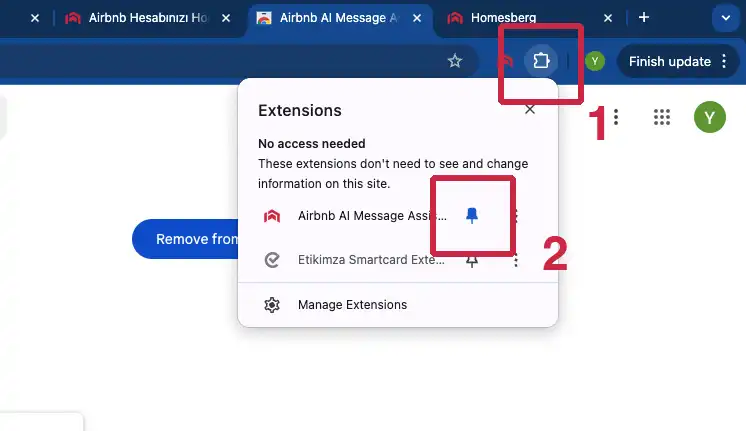Click the Etikimza Smartcard extension icon
Image resolution: width=746 pixels, height=431 pixels.
[271, 260]
